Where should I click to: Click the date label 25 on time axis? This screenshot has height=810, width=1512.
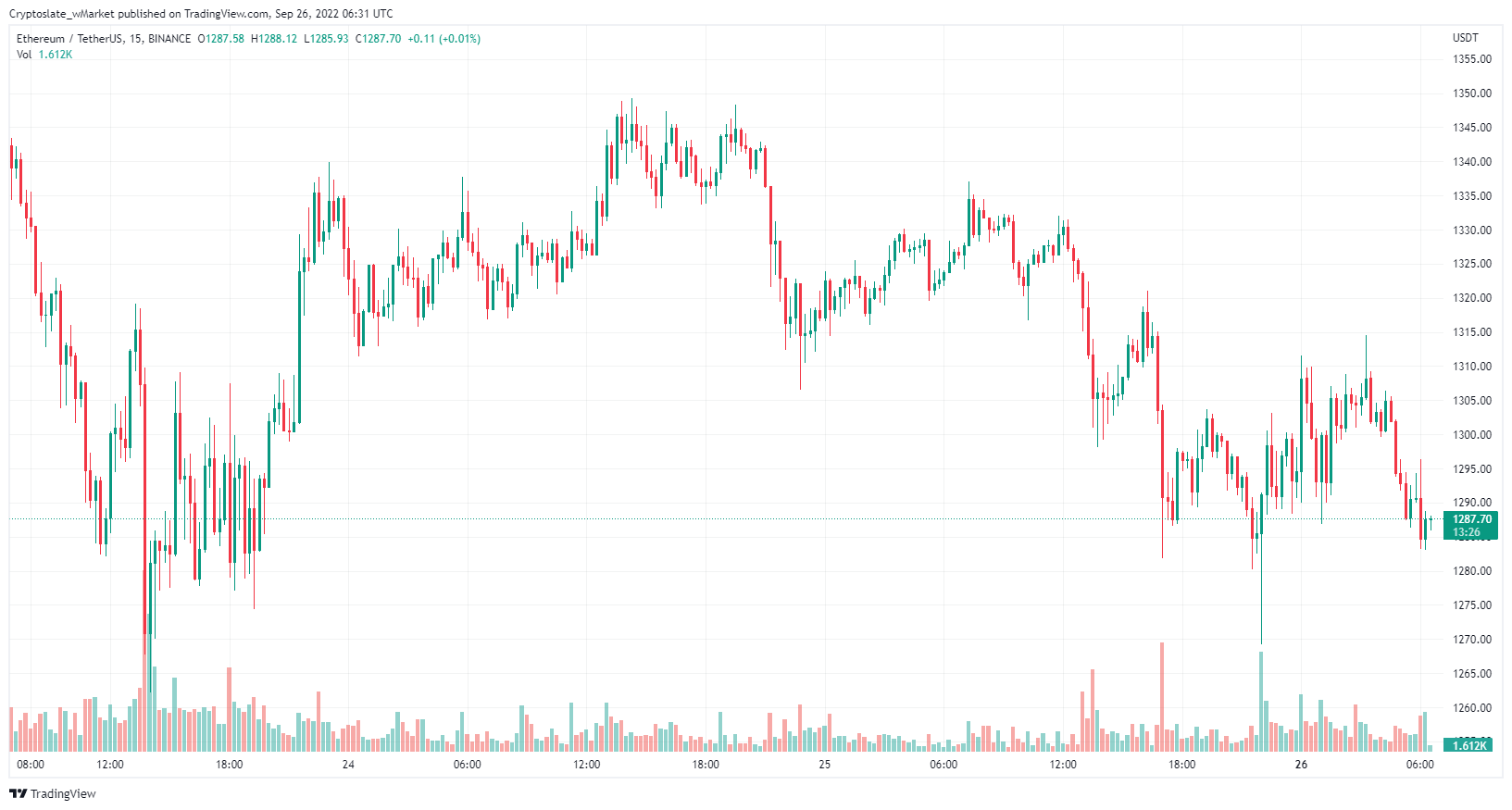pyautogui.click(x=825, y=765)
